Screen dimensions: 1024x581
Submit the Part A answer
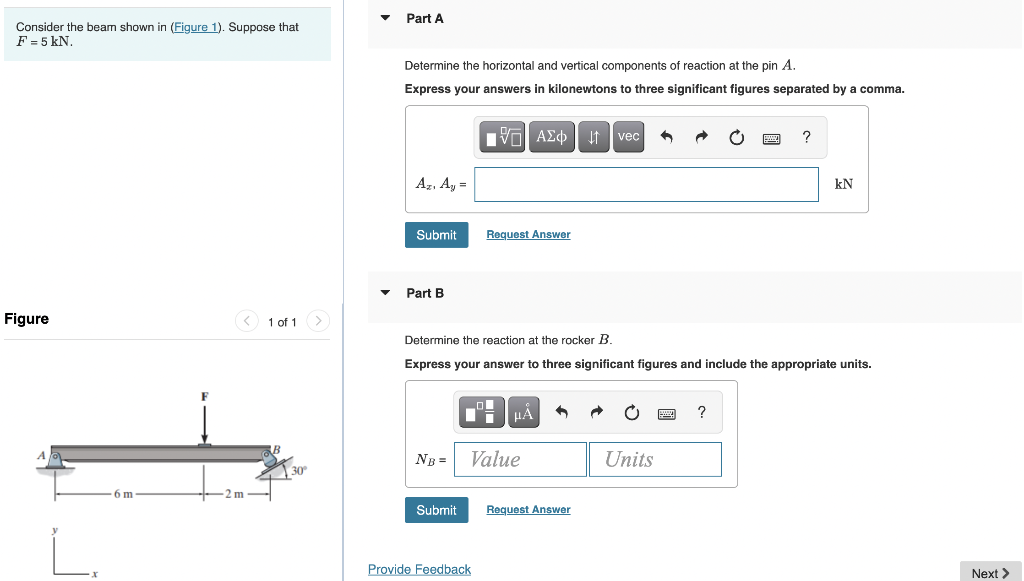tap(436, 234)
